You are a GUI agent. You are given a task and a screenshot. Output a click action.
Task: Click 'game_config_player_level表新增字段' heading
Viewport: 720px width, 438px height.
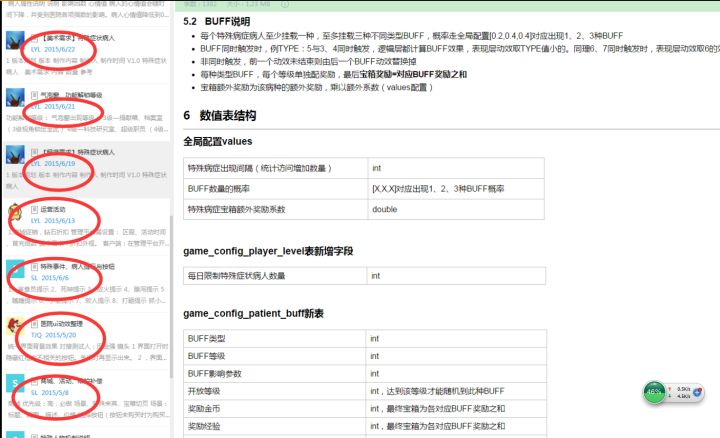tap(268, 251)
